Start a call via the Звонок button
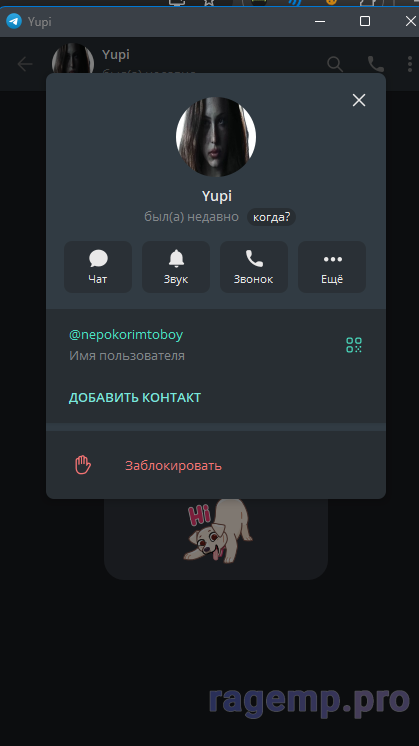The height and width of the screenshot is (746, 419). [x=253, y=267]
